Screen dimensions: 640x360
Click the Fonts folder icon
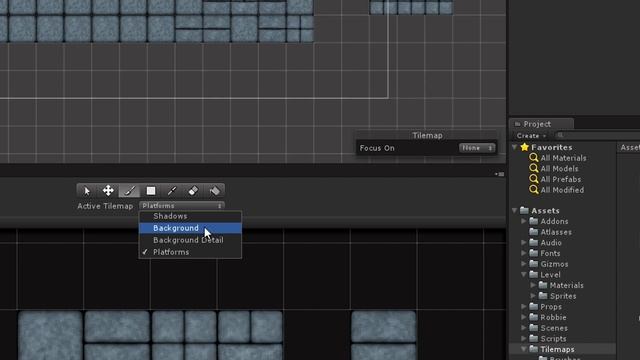(533, 253)
